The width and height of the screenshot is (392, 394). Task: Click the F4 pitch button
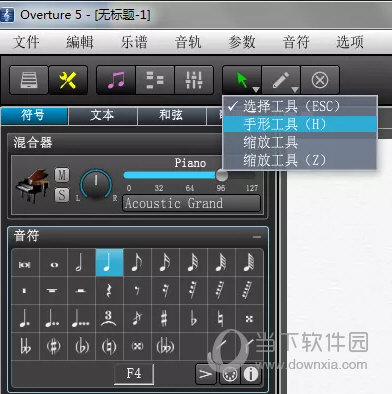point(134,373)
